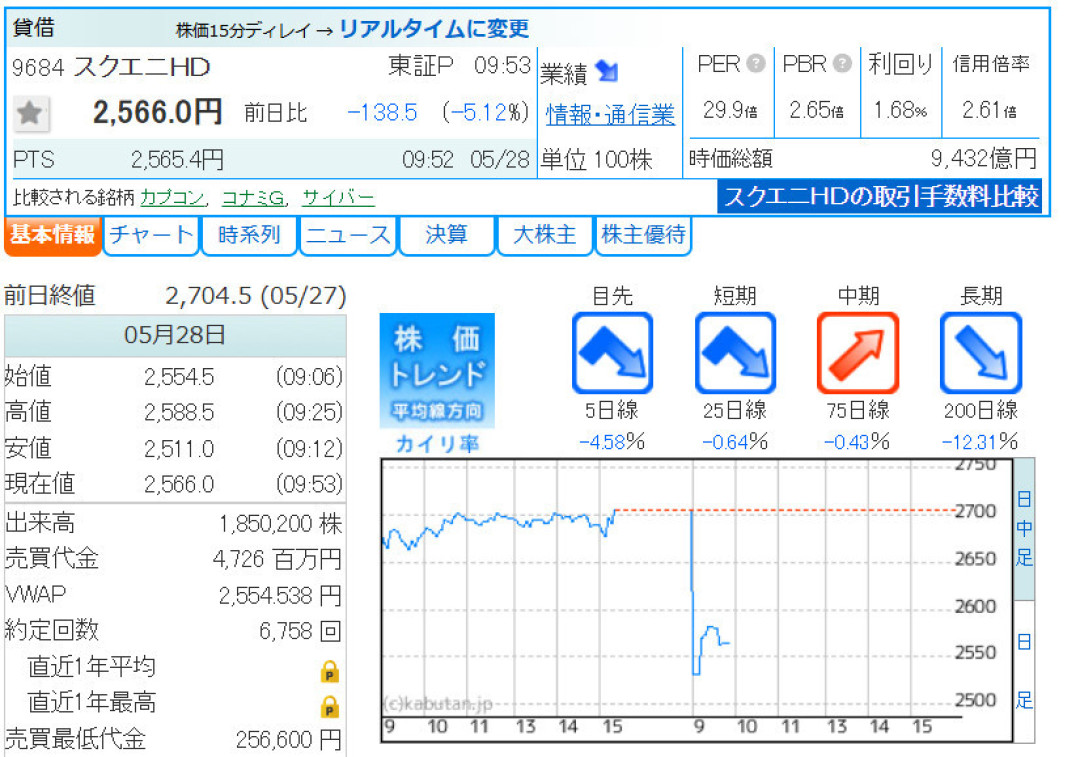Screen dimensions: 1080x757
Task: Click the 売買最低代金 value 256,600 円
Action: coord(289,740)
